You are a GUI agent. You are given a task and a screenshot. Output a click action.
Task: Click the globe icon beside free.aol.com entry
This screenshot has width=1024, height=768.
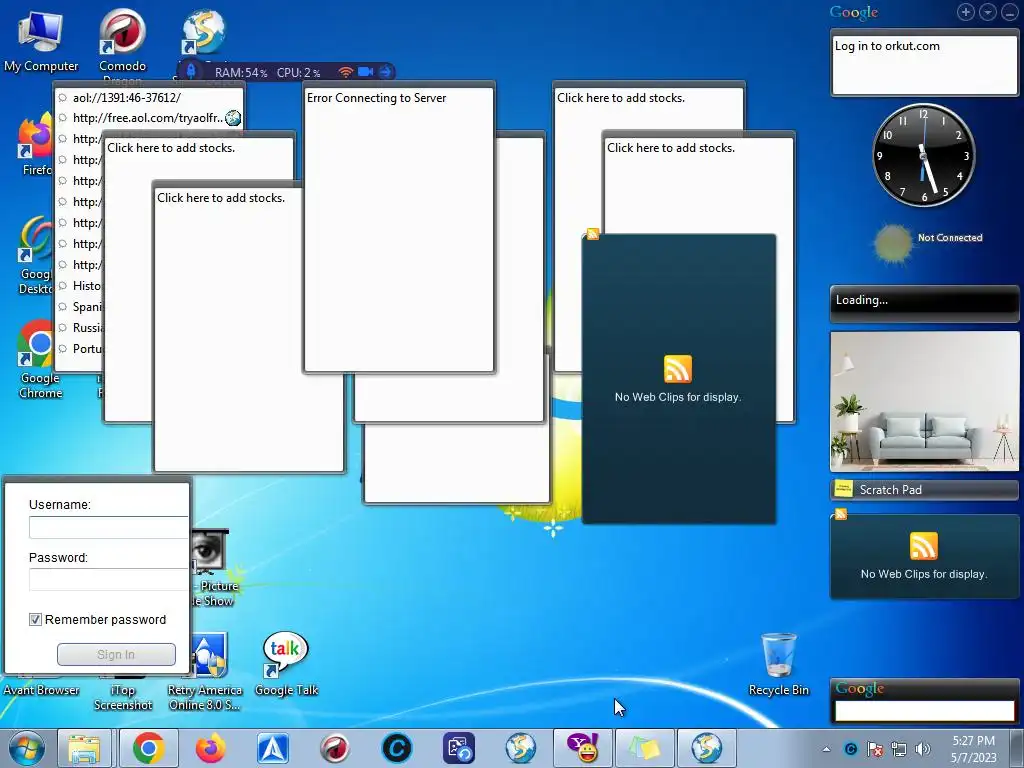[x=232, y=118]
